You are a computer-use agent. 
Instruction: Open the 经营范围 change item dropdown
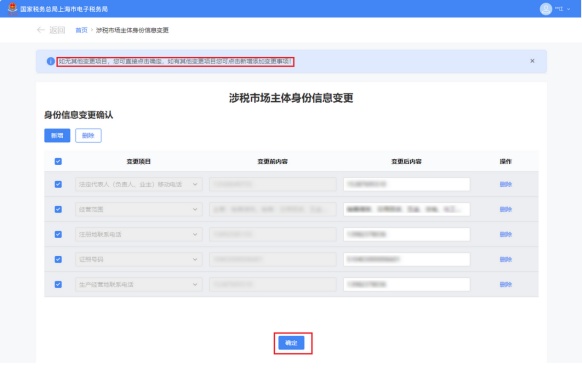pyautogui.click(x=139, y=209)
